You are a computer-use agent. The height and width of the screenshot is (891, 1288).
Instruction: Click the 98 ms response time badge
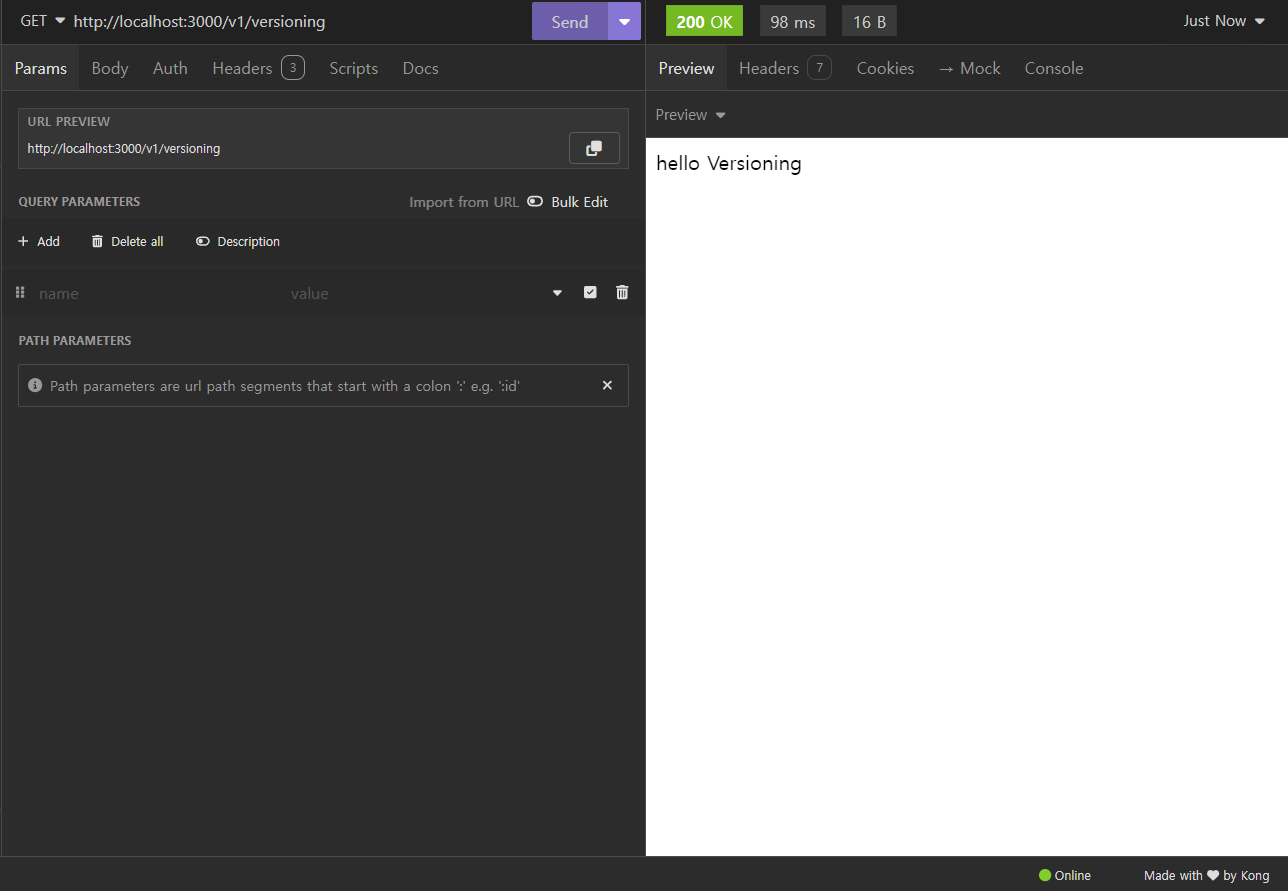pyautogui.click(x=792, y=20)
